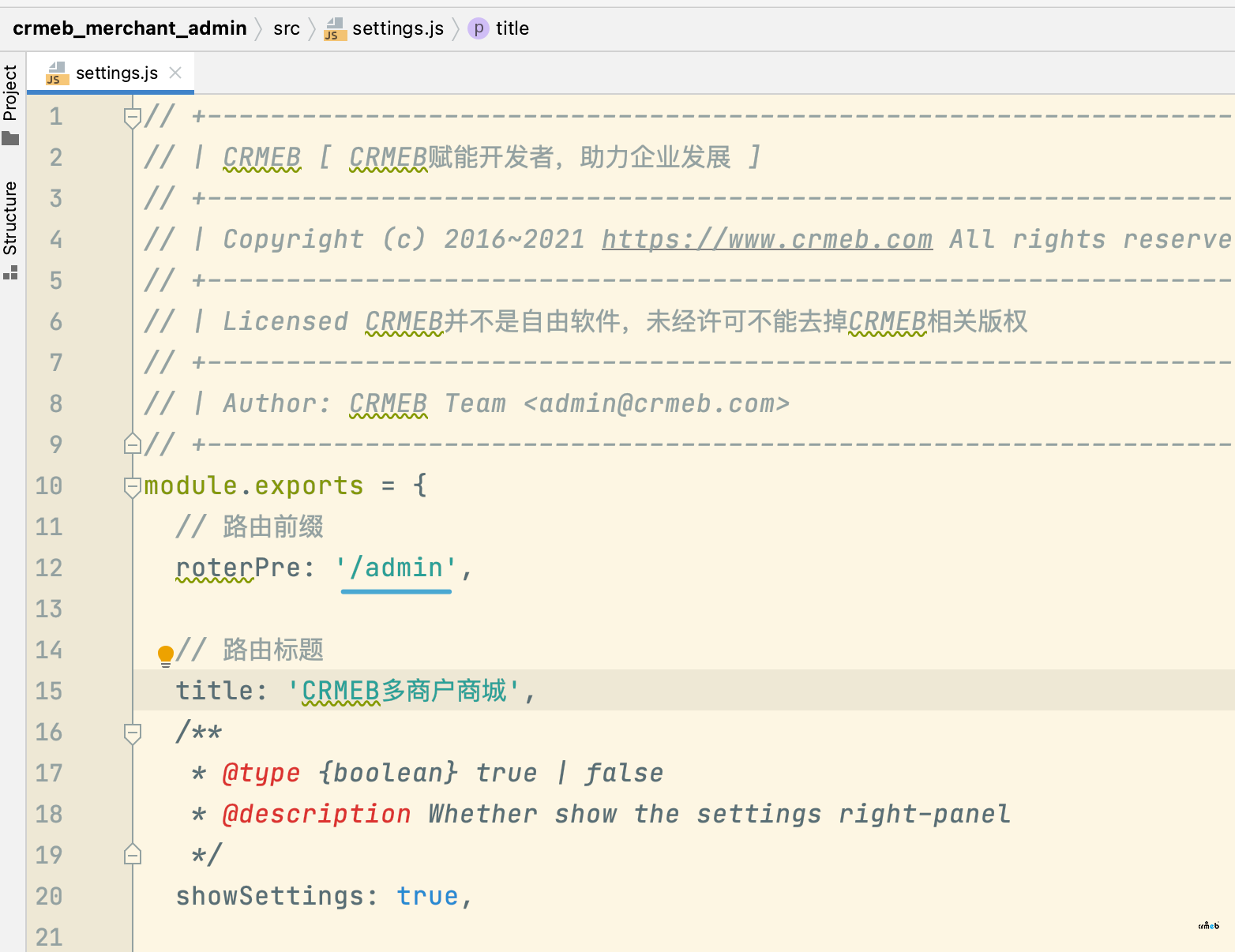Collapse the header comment block at line 1
This screenshot has width=1235, height=952.
pyautogui.click(x=133, y=118)
